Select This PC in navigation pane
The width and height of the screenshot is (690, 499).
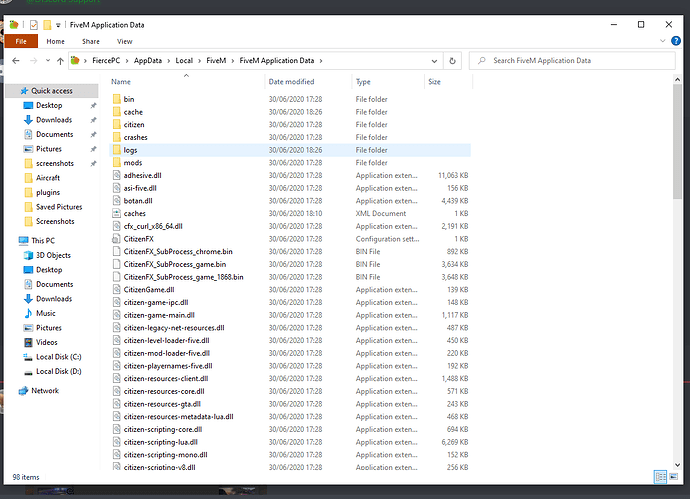click(x=43, y=241)
